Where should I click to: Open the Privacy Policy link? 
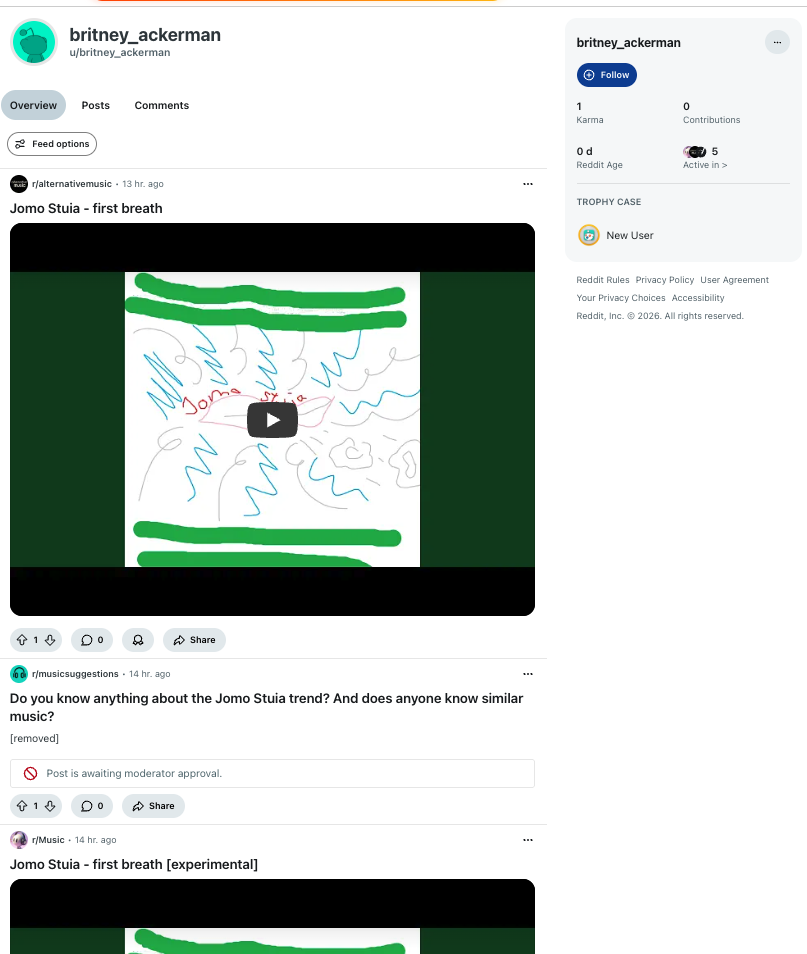(665, 280)
